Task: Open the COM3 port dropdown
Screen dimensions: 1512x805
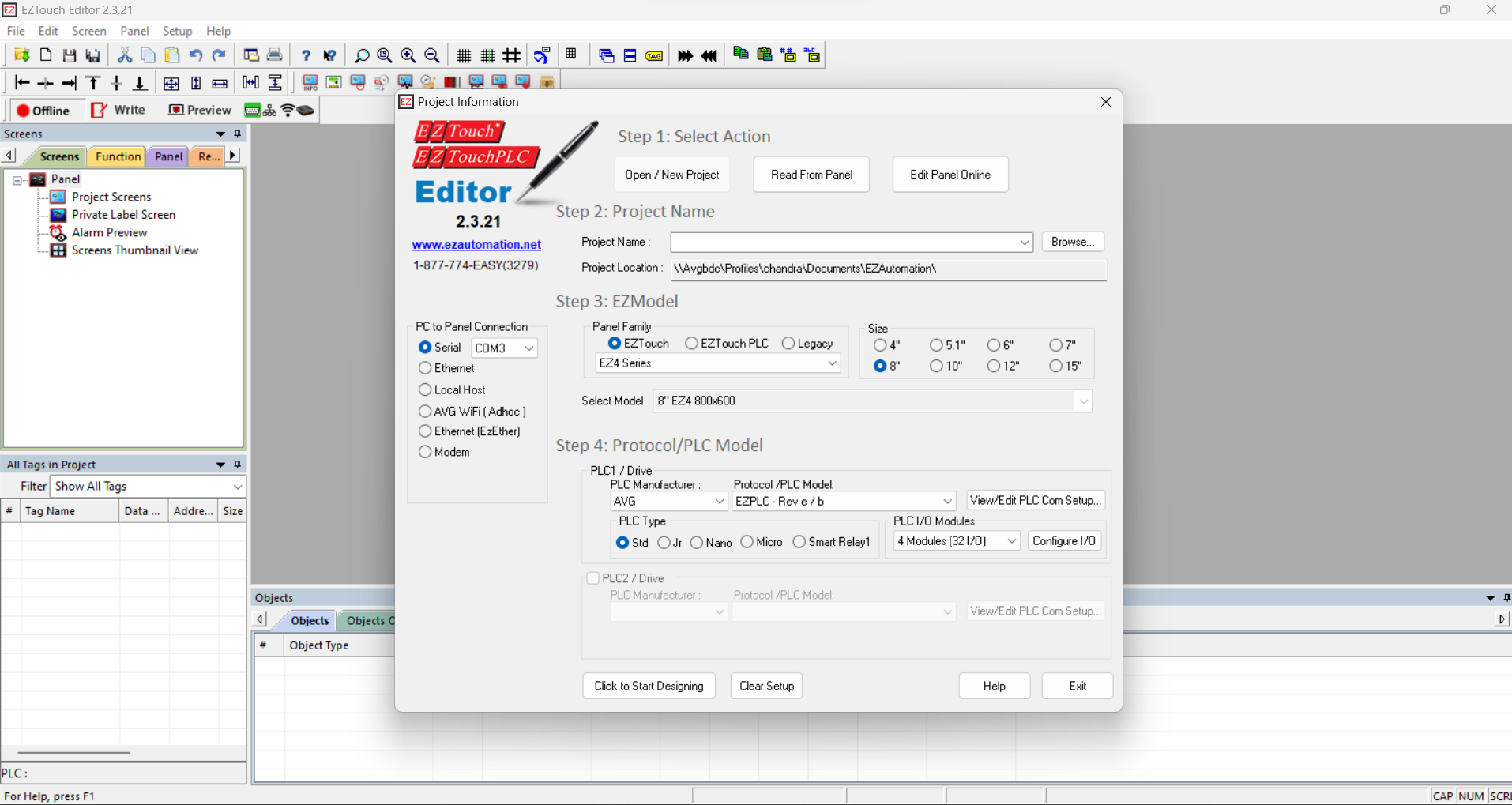Action: click(x=528, y=348)
